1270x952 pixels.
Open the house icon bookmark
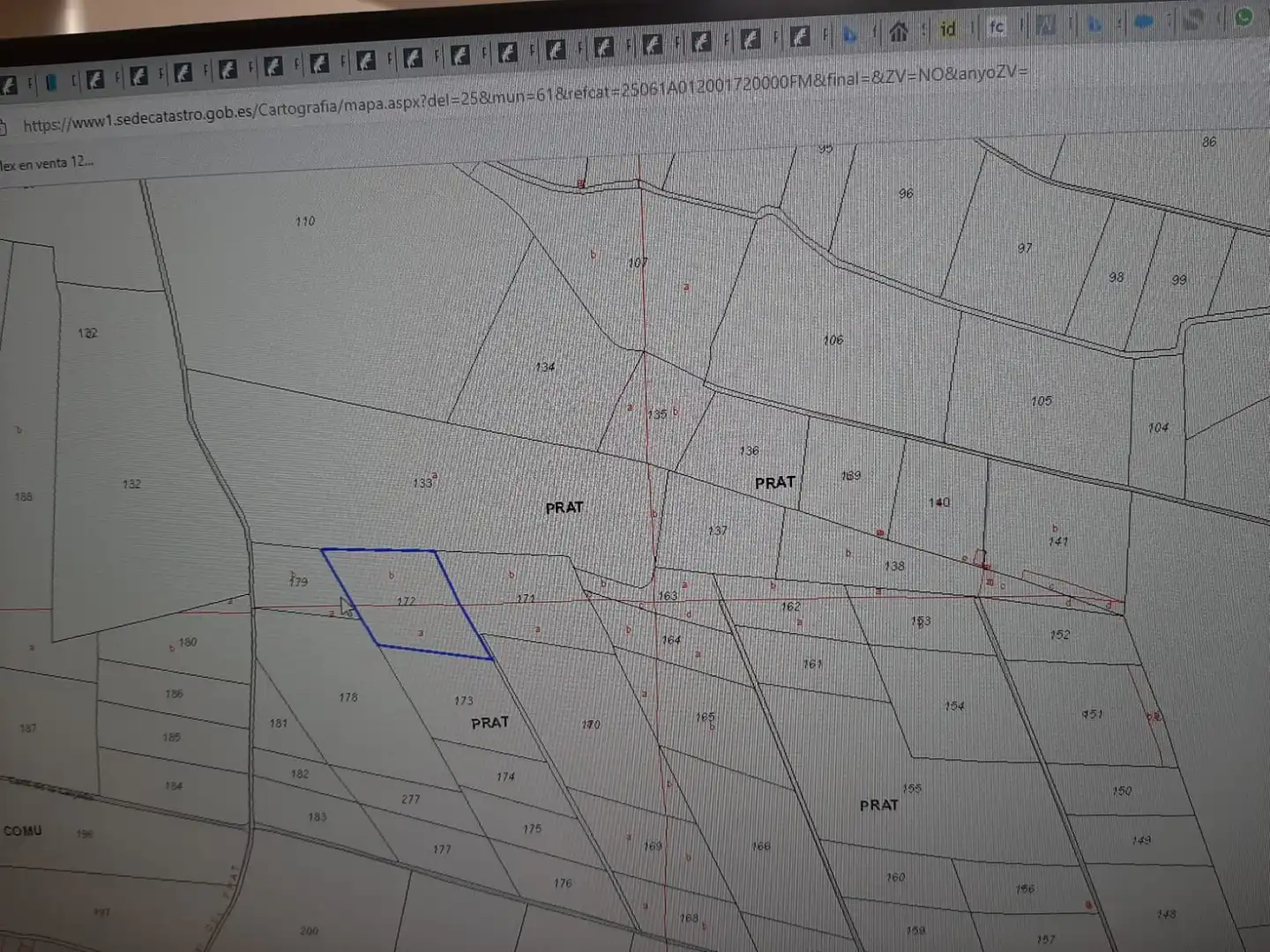(899, 33)
